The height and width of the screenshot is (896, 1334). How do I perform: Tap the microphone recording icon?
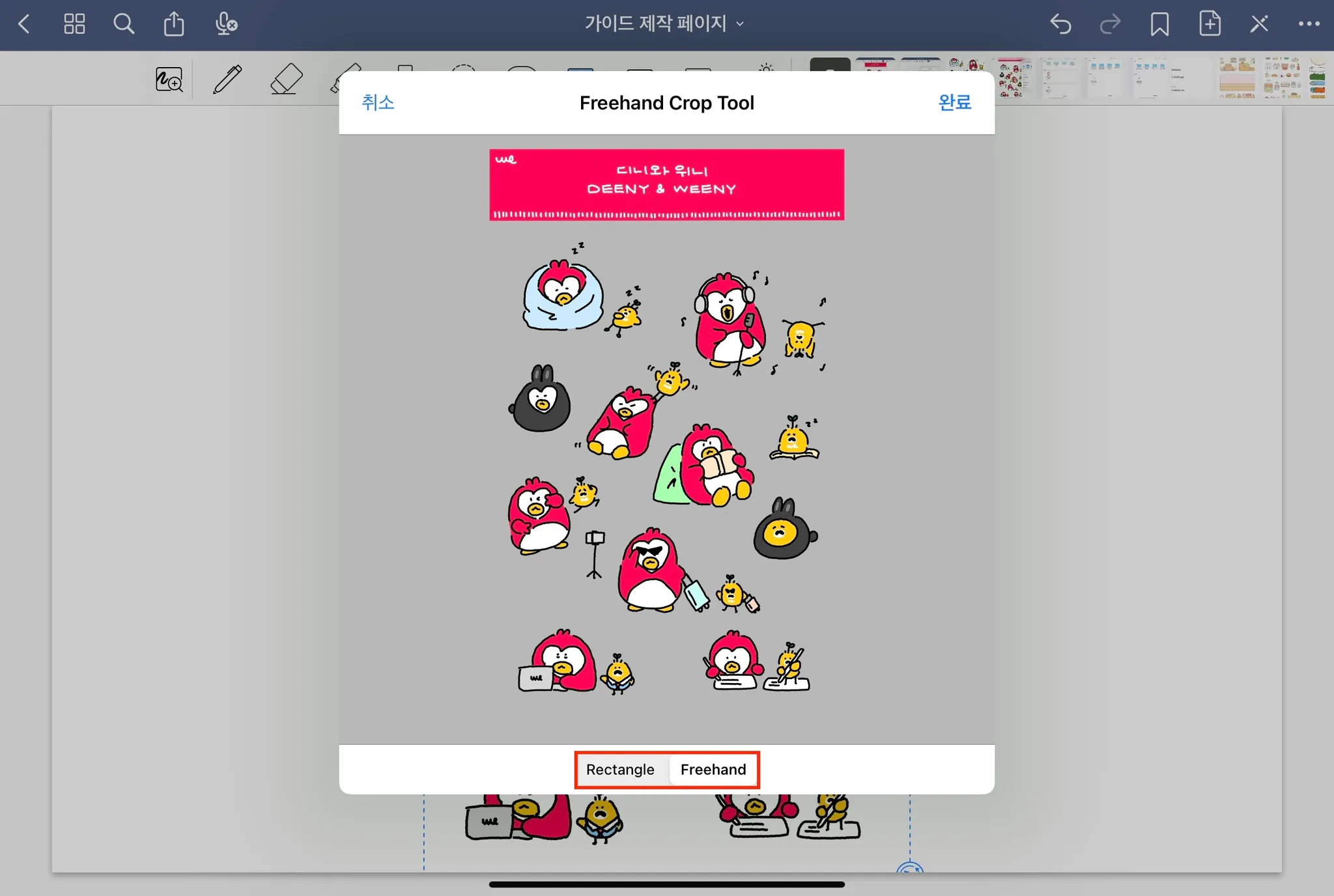226,25
